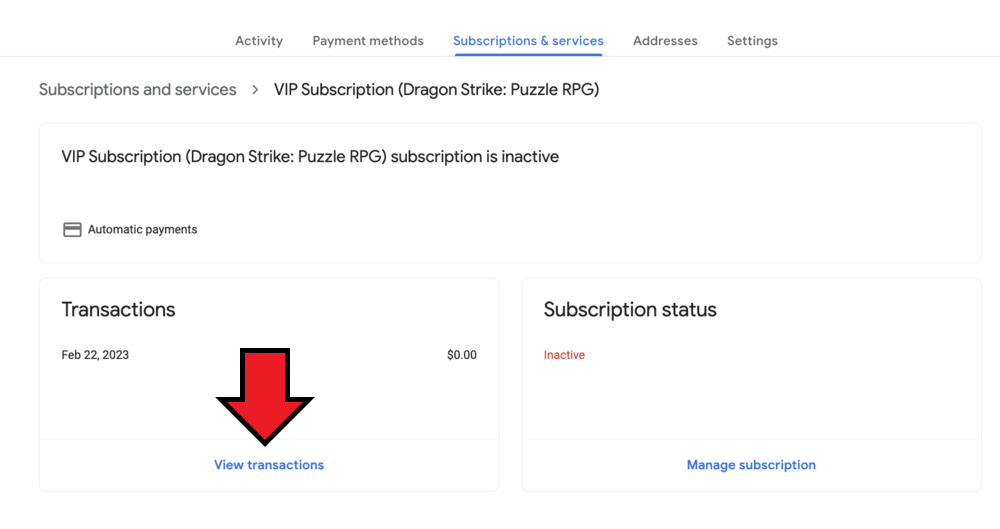This screenshot has height=529, width=1000.
Task: Navigate back via Subscriptions and services breadcrumb
Action: coord(138,90)
